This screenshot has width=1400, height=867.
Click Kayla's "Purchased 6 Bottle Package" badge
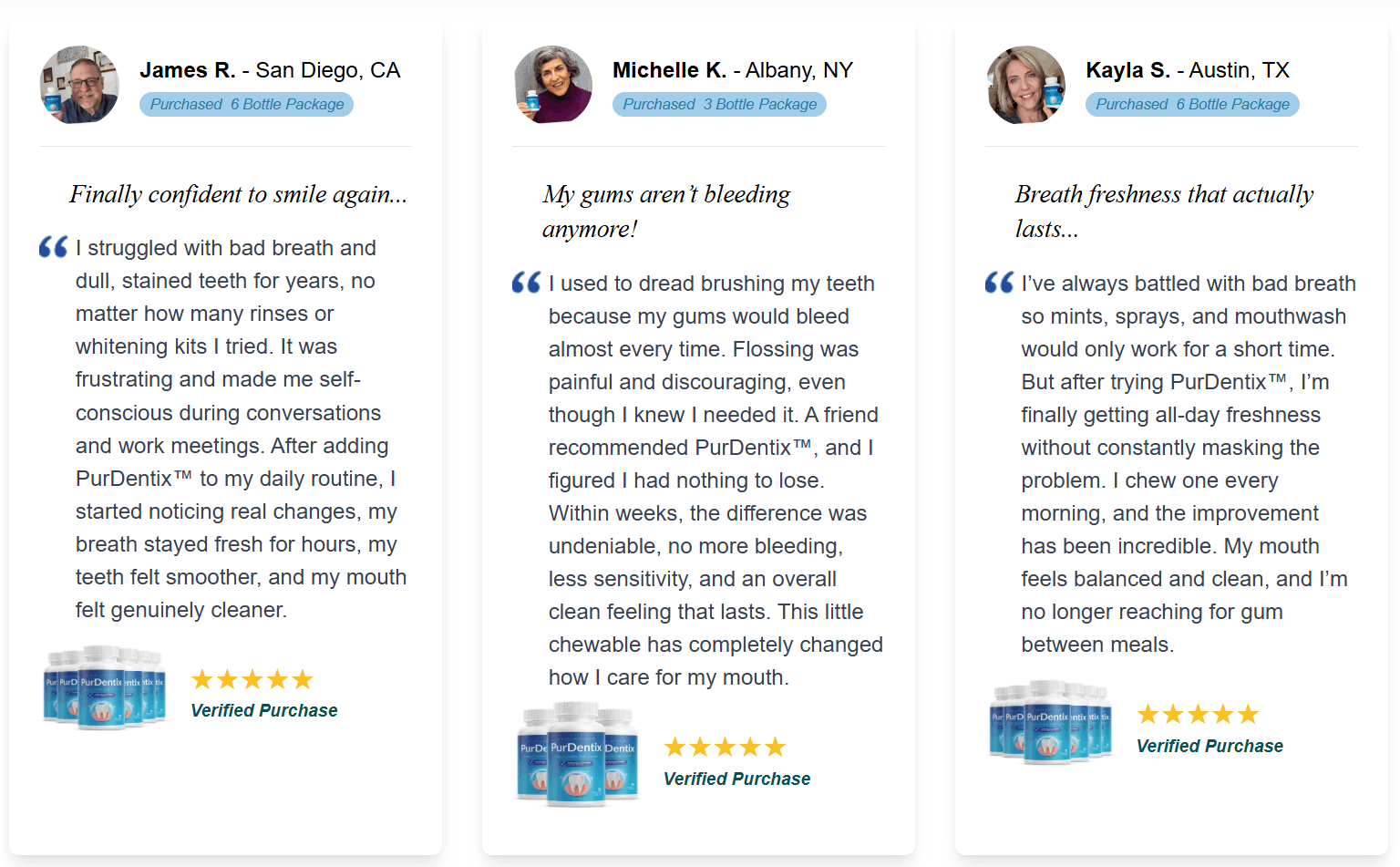(x=1192, y=104)
